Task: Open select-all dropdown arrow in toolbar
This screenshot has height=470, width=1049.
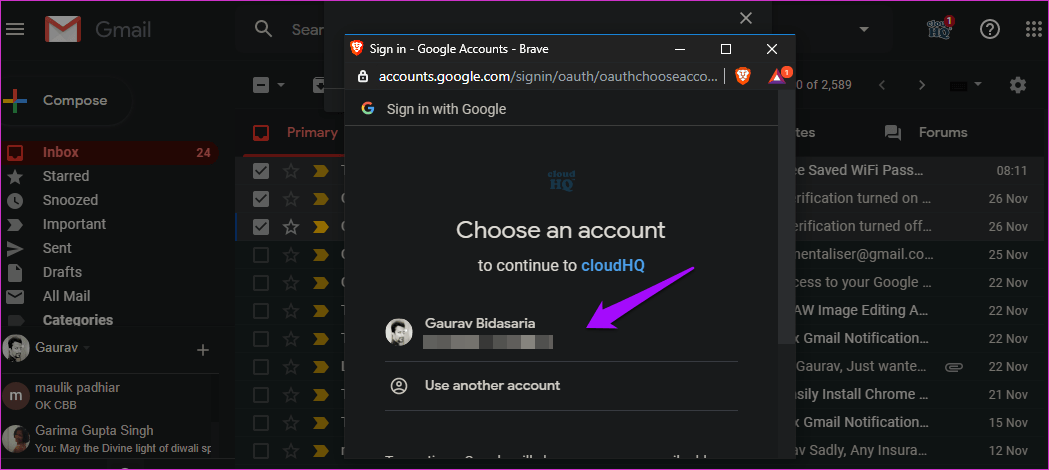Action: coord(281,86)
